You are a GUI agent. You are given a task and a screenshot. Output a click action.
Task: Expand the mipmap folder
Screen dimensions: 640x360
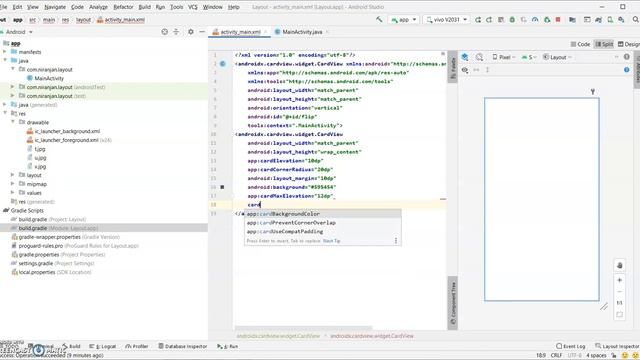click(x=13, y=184)
